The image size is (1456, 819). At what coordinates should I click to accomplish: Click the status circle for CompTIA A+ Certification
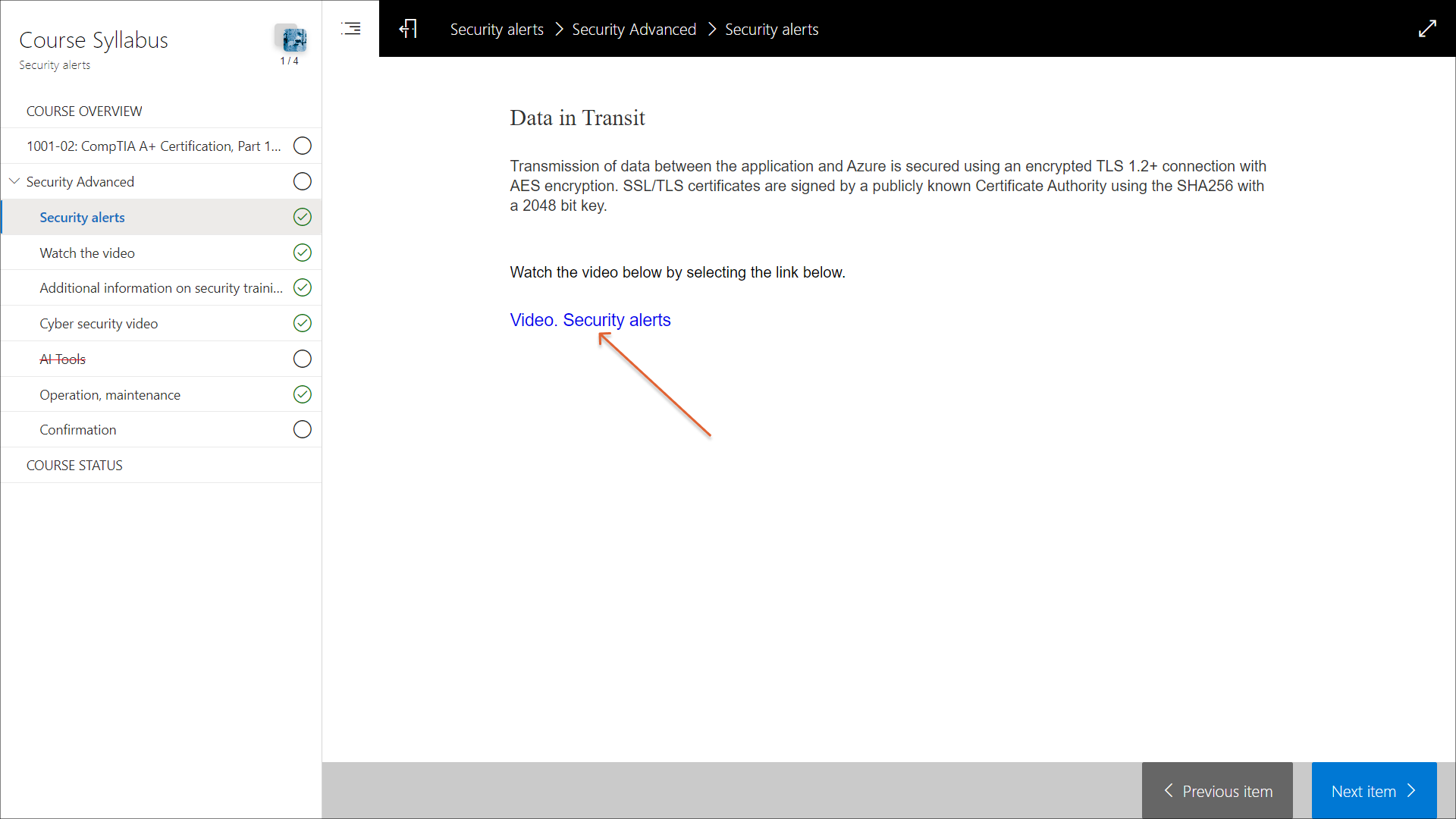pos(302,146)
